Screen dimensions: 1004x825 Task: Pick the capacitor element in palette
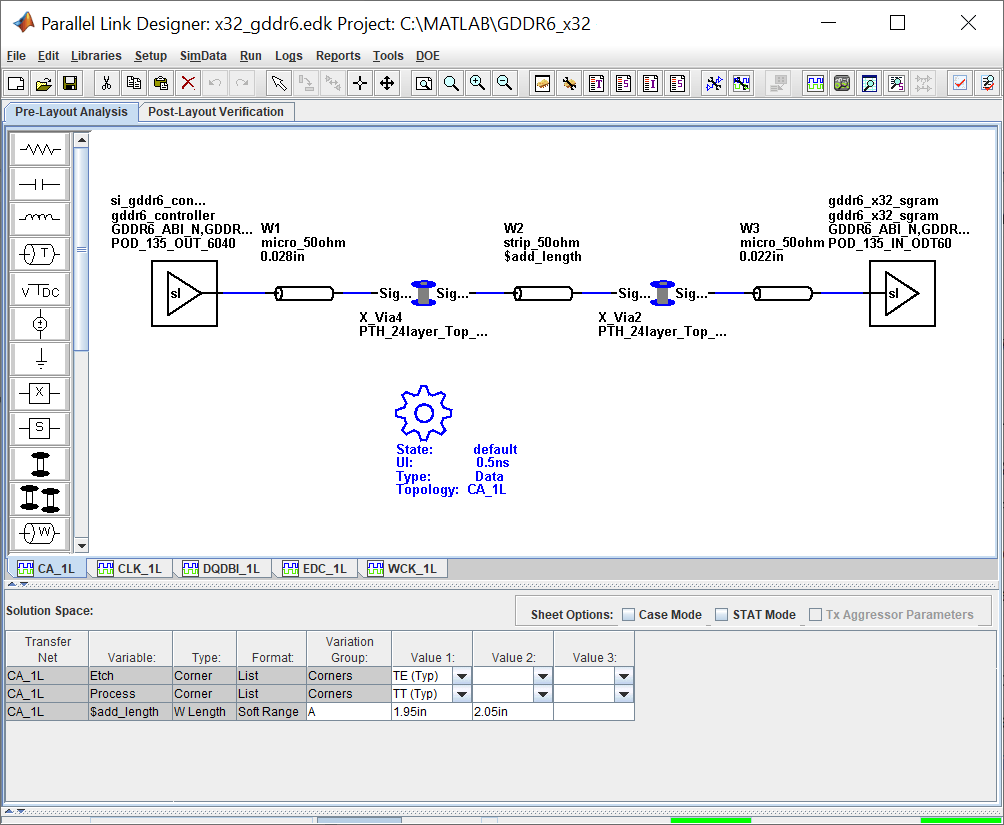pyautogui.click(x=40, y=185)
